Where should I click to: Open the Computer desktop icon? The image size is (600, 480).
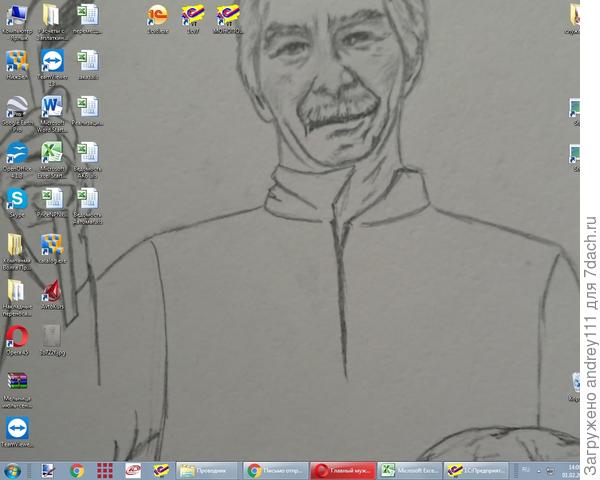click(x=17, y=16)
